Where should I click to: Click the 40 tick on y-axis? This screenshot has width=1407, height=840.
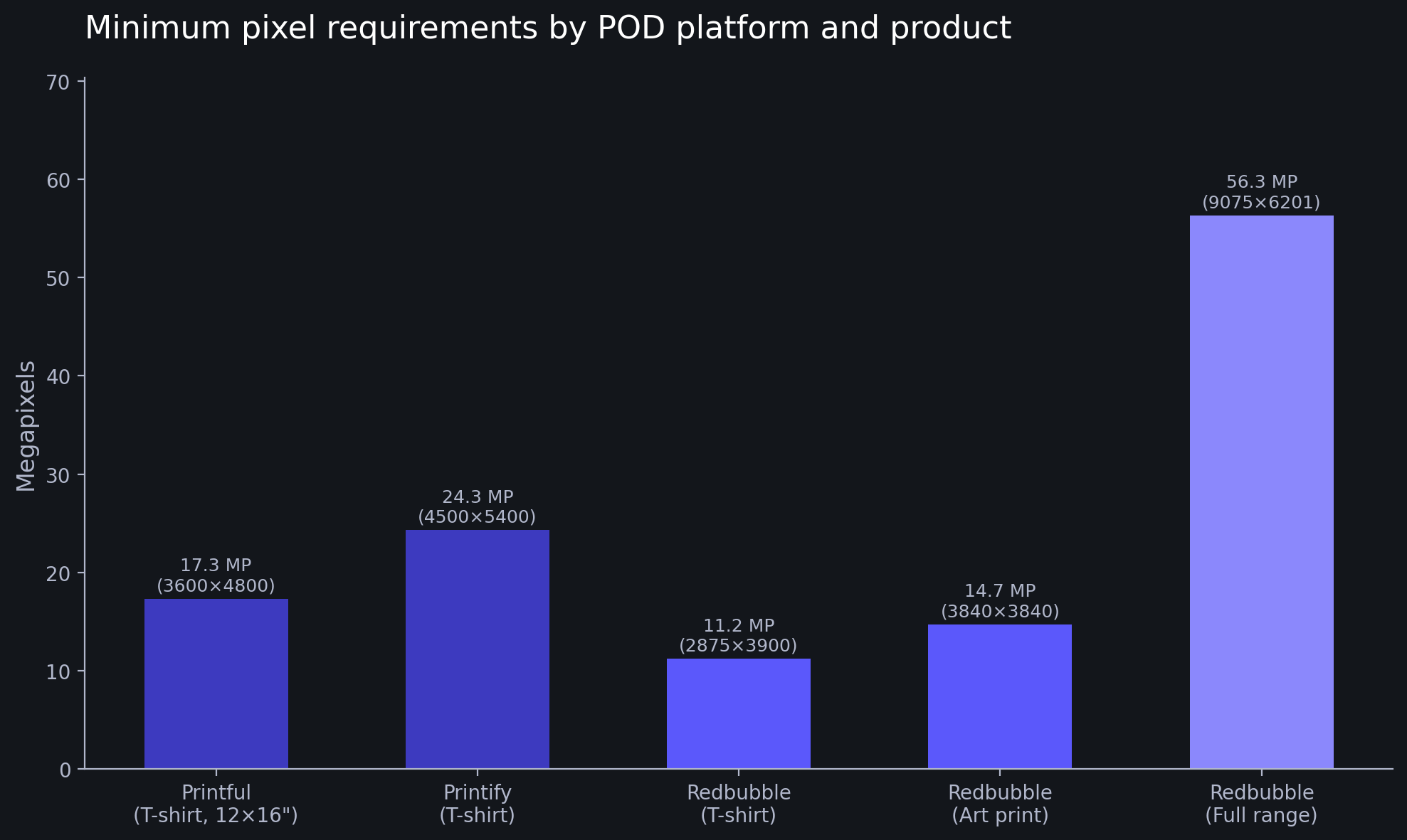click(x=58, y=376)
